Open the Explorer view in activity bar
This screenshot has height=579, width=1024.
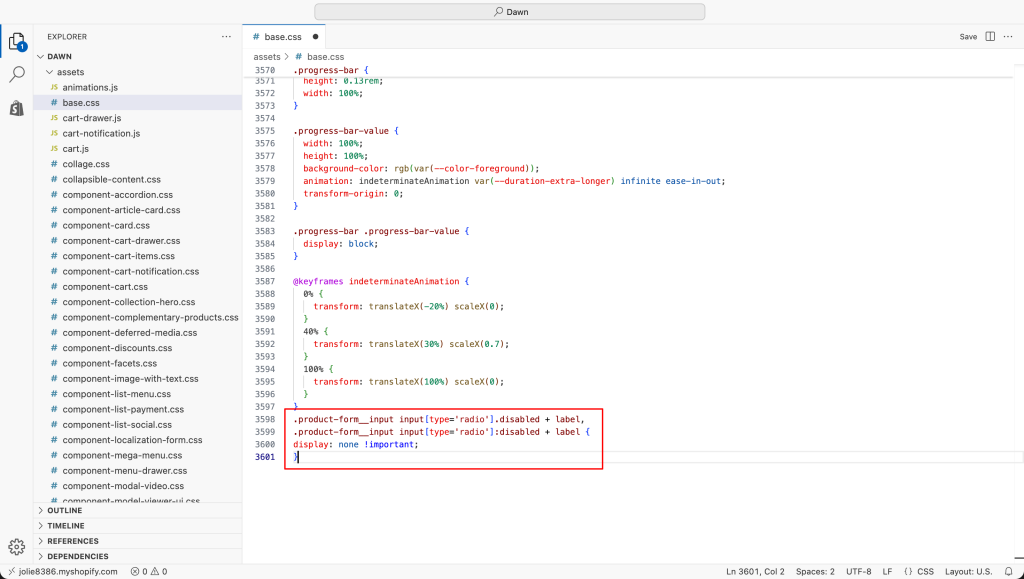17,42
